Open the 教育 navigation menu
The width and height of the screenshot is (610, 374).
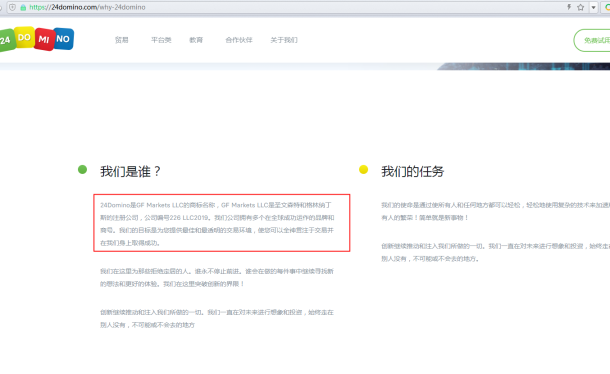(x=196, y=40)
